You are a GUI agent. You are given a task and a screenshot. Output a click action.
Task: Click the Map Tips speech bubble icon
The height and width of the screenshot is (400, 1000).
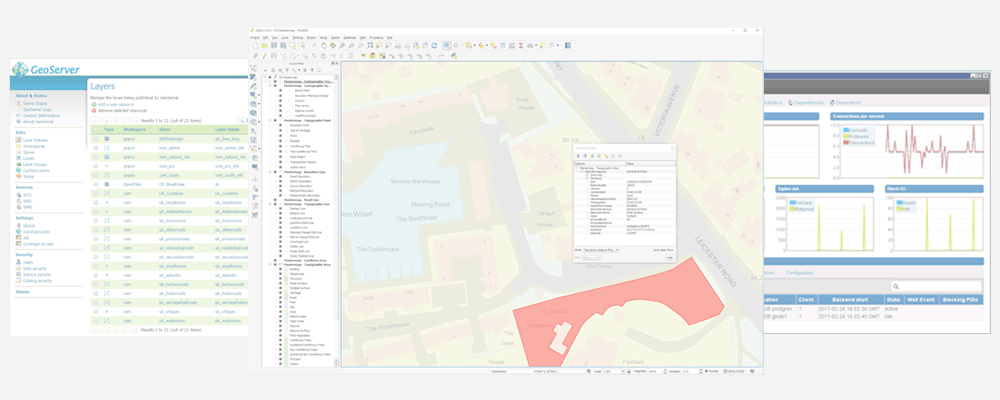pyautogui.click(x=543, y=45)
